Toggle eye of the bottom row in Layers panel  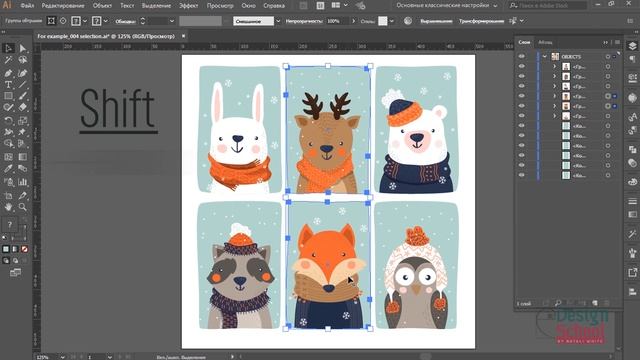click(x=522, y=175)
